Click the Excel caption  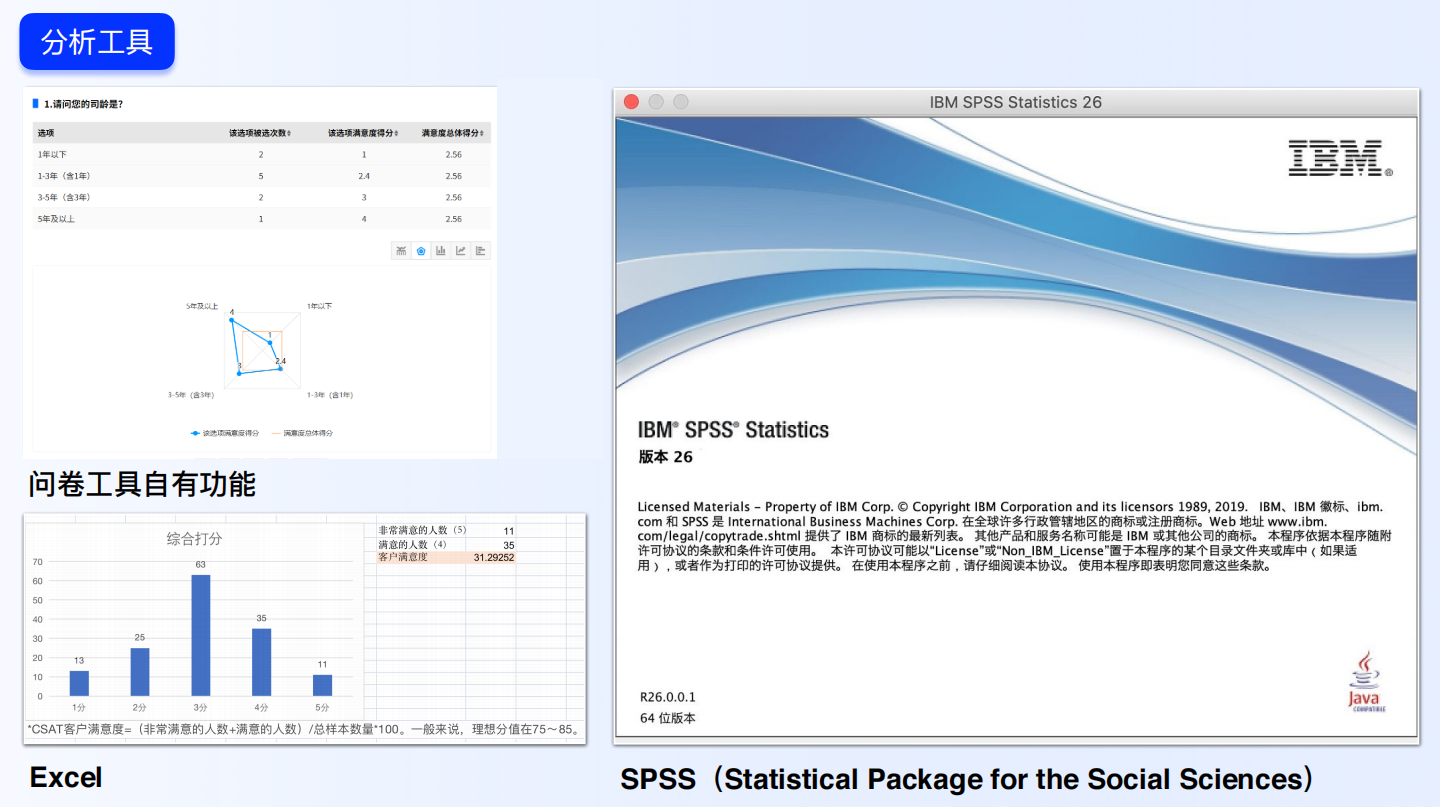tap(66, 777)
